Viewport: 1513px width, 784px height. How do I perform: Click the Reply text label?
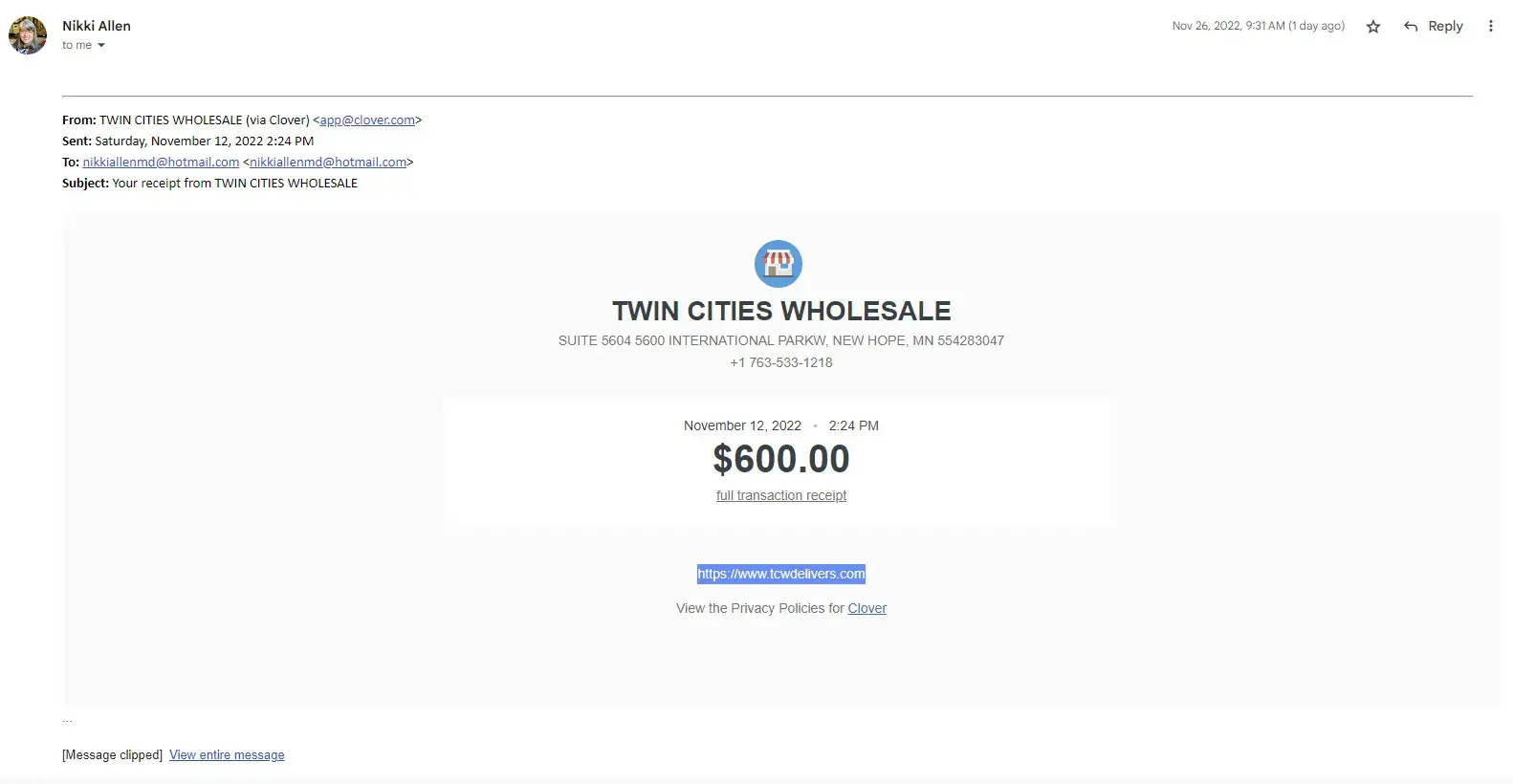tap(1445, 27)
